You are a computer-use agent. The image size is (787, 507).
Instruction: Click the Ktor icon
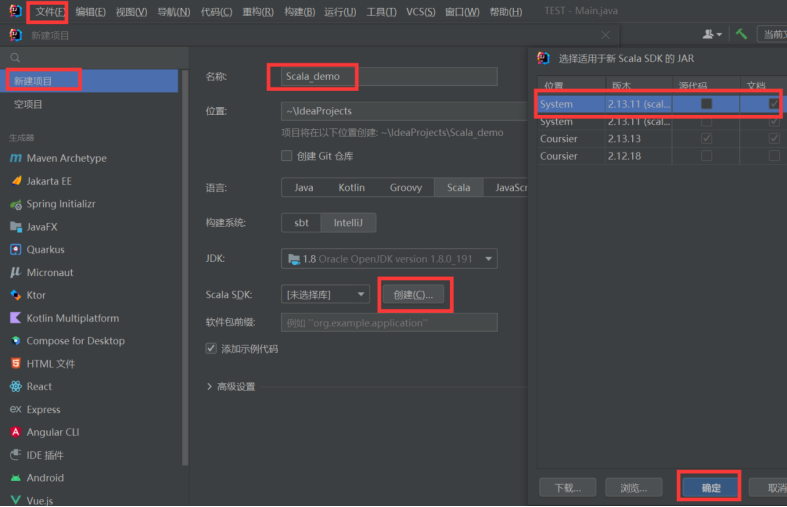click(x=16, y=295)
